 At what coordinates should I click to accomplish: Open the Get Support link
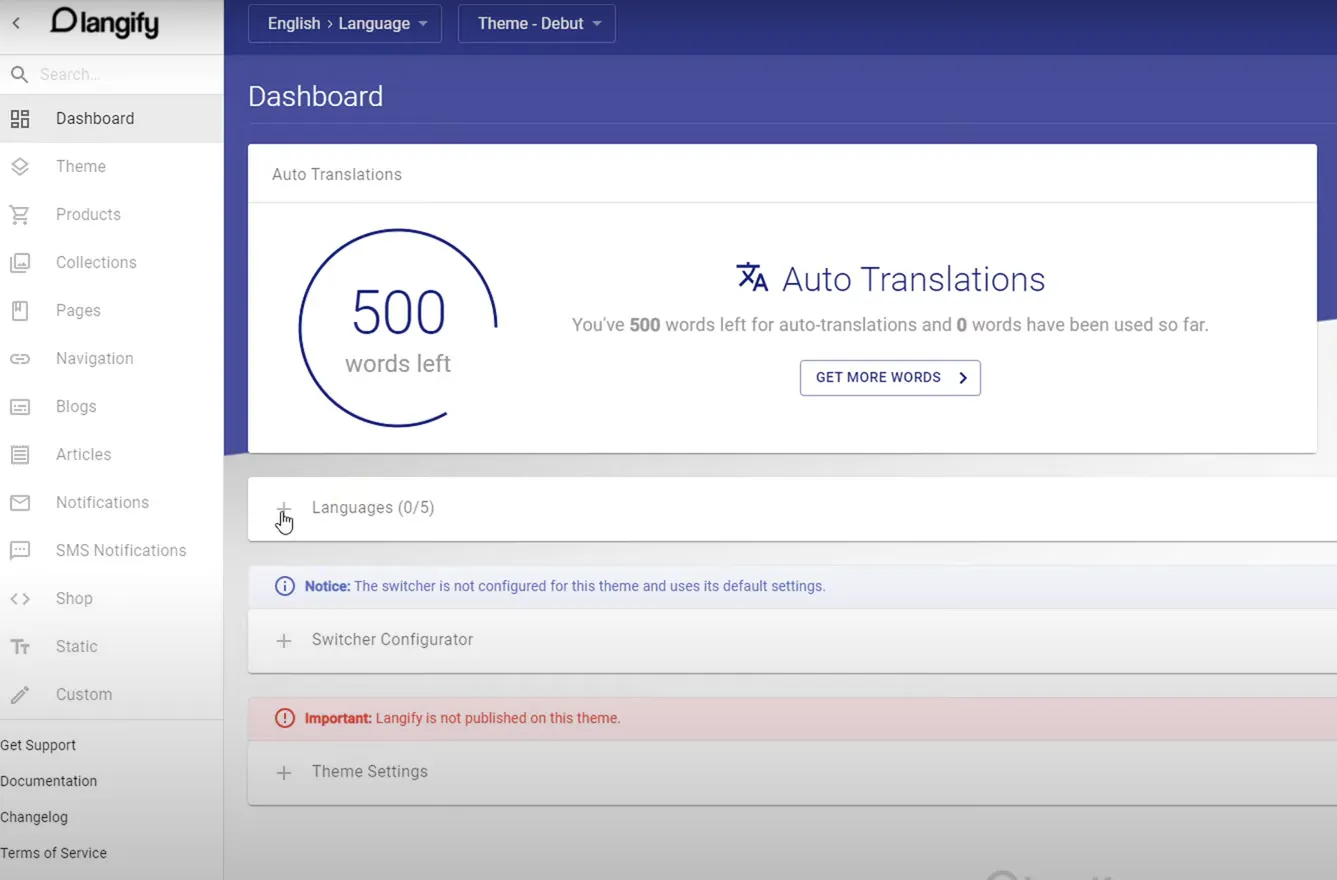click(x=38, y=745)
